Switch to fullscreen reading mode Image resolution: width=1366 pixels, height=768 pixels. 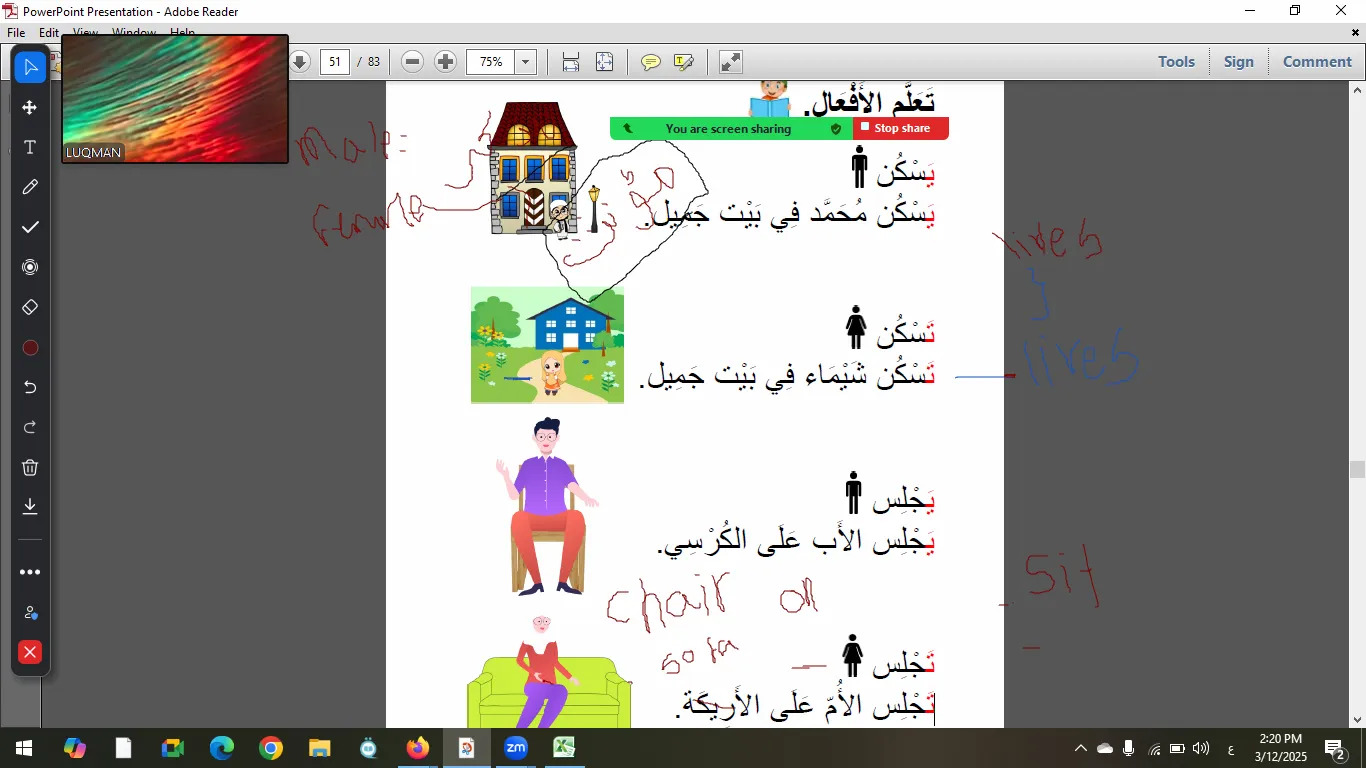click(x=729, y=62)
